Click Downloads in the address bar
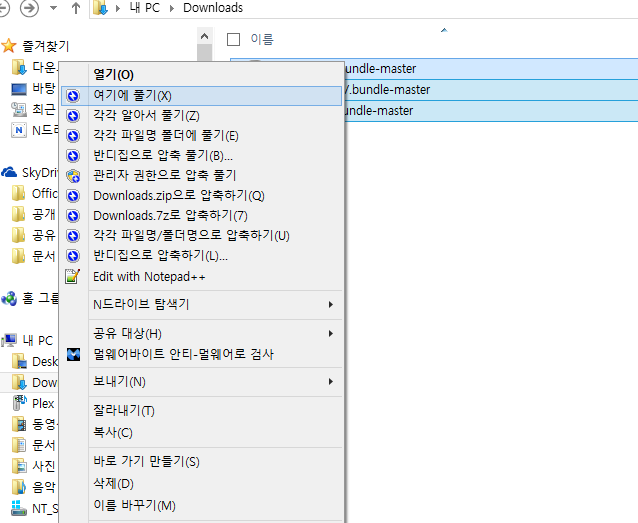638x523 pixels. pyautogui.click(x=213, y=8)
